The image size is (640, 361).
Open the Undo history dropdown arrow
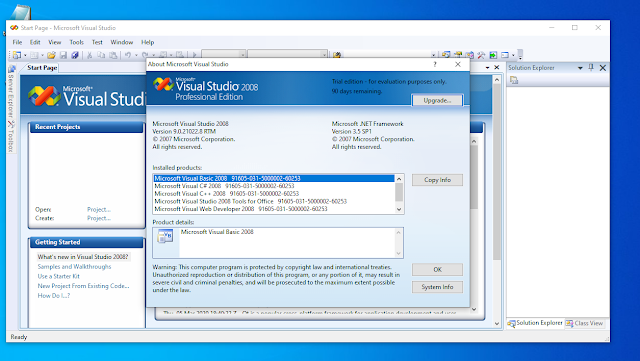[x=136, y=55]
